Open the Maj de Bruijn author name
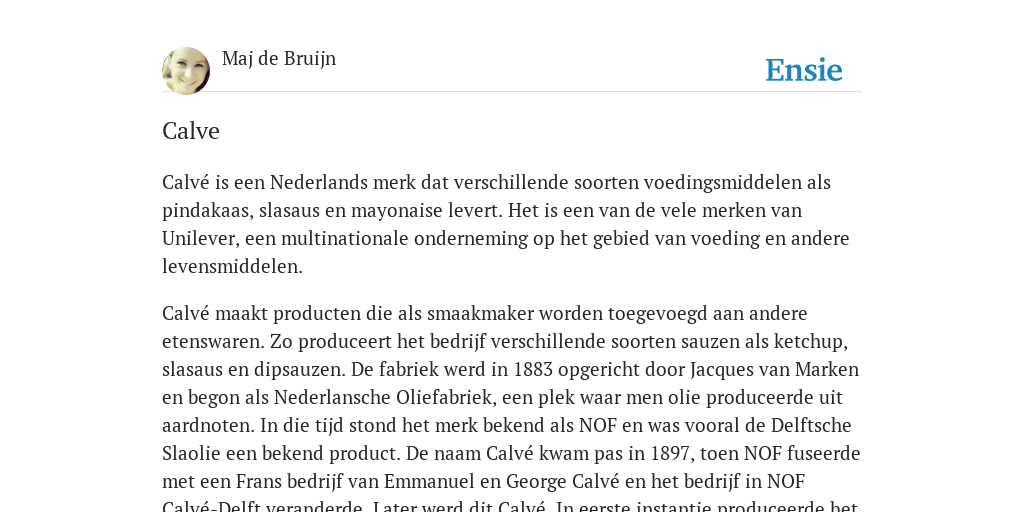The width and height of the screenshot is (1024, 512). (279, 58)
